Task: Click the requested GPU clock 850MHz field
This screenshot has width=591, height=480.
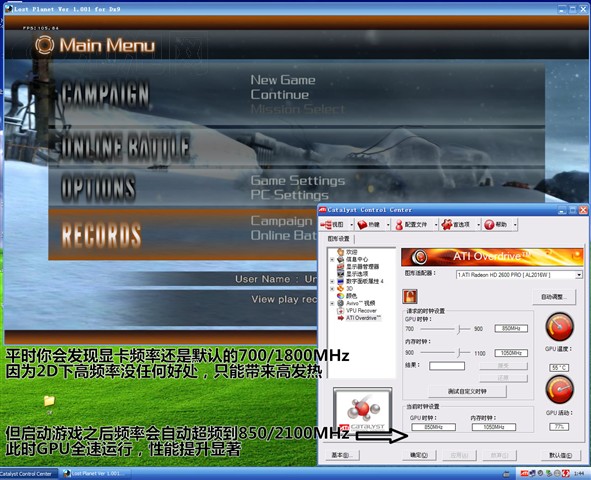Action: (x=511, y=329)
